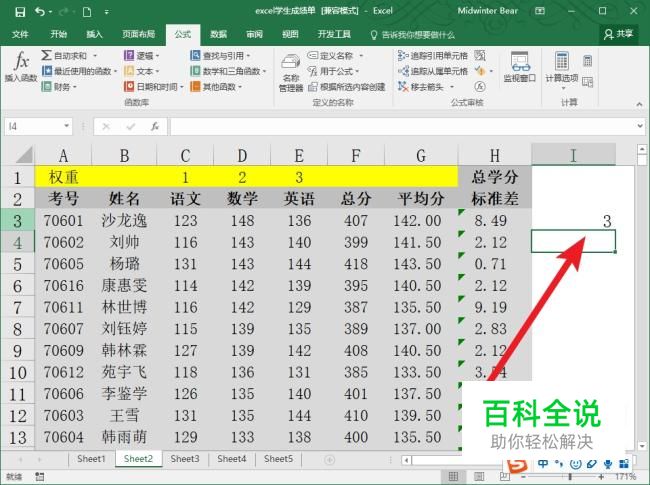Open Math and Trig functions icon
This screenshot has width=650, height=485.
point(195,71)
